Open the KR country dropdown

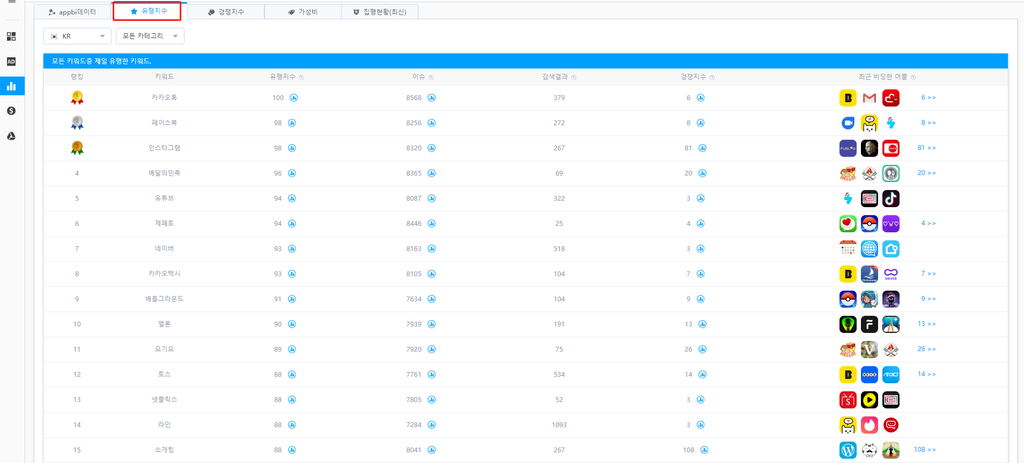tap(77, 37)
